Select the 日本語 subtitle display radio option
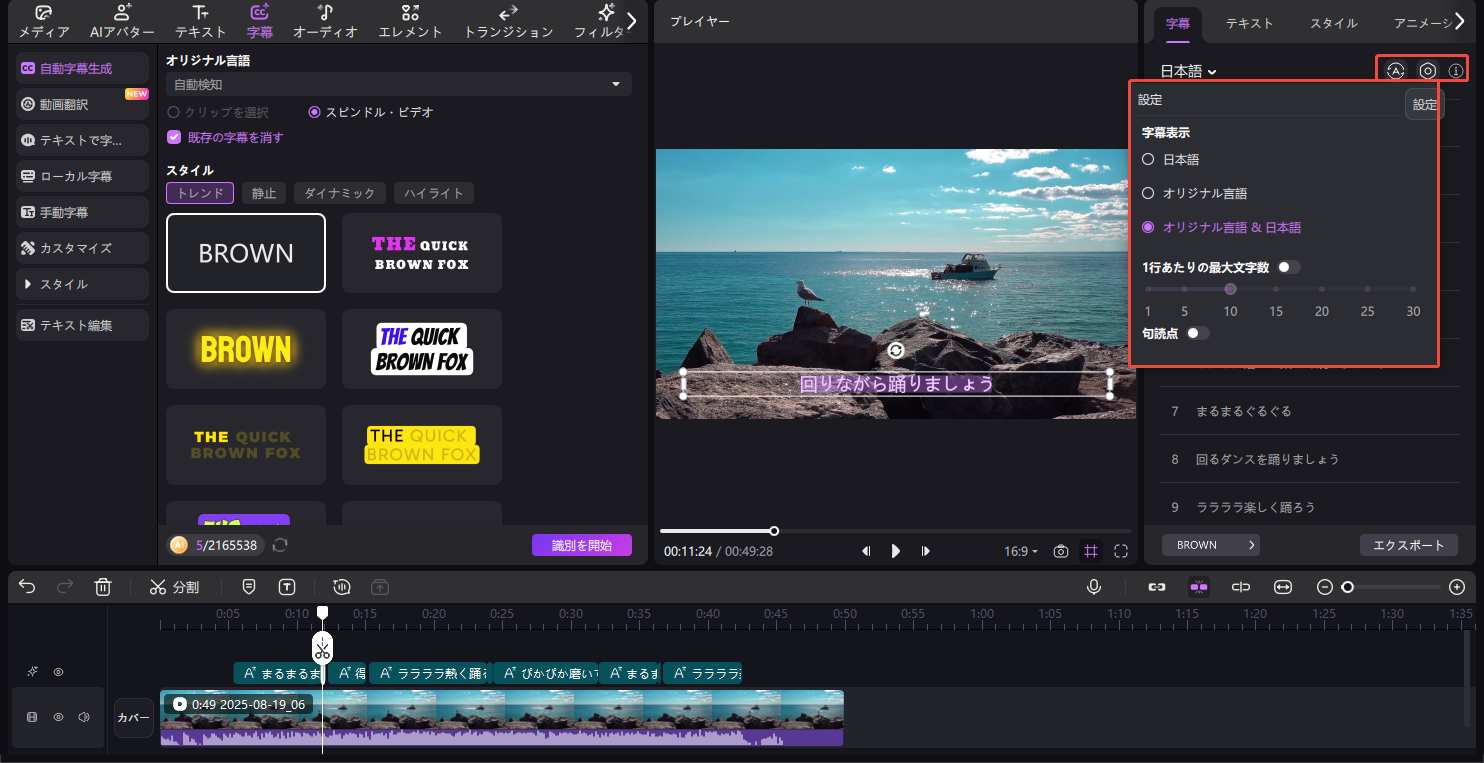Image resolution: width=1484 pixels, height=763 pixels. (1149, 159)
